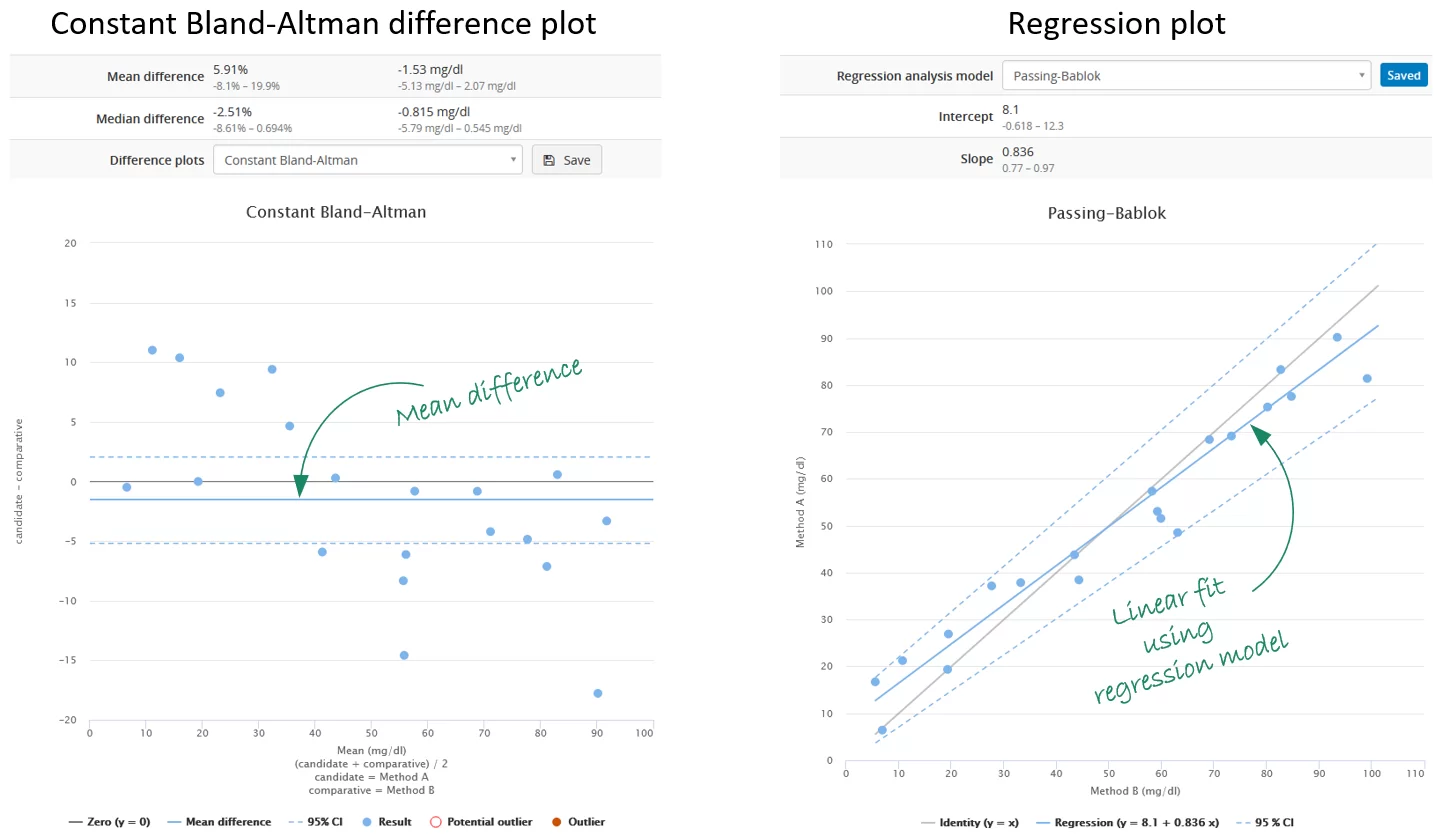Click the blue Saved button

[1403, 76]
